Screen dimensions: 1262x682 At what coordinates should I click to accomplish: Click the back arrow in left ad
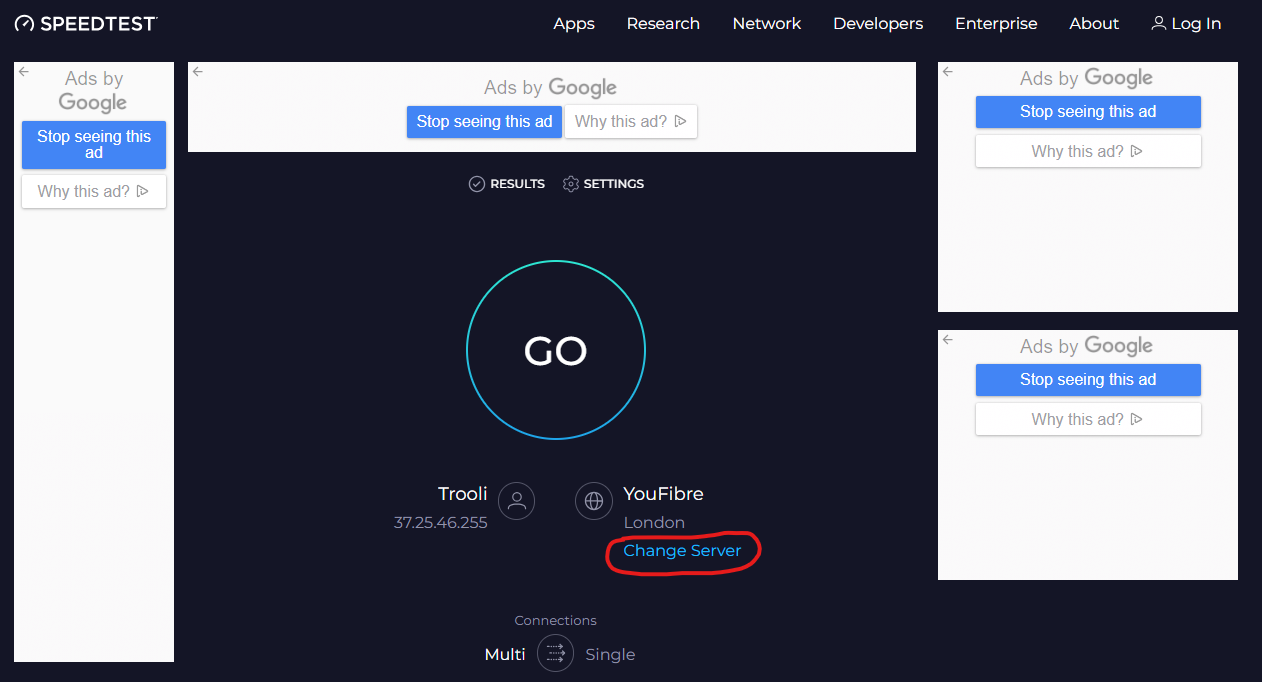click(24, 72)
